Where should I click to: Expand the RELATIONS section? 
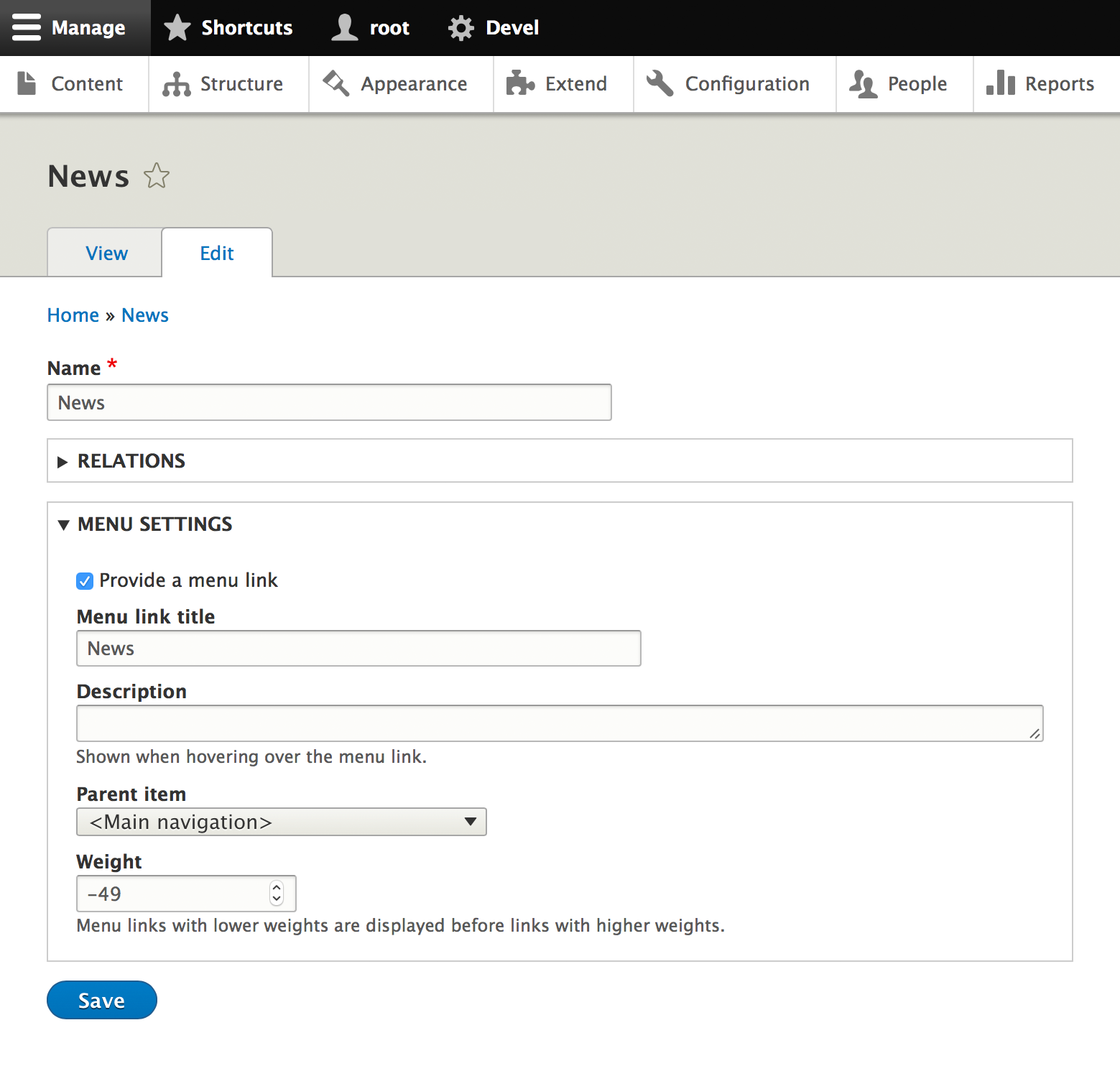131,460
